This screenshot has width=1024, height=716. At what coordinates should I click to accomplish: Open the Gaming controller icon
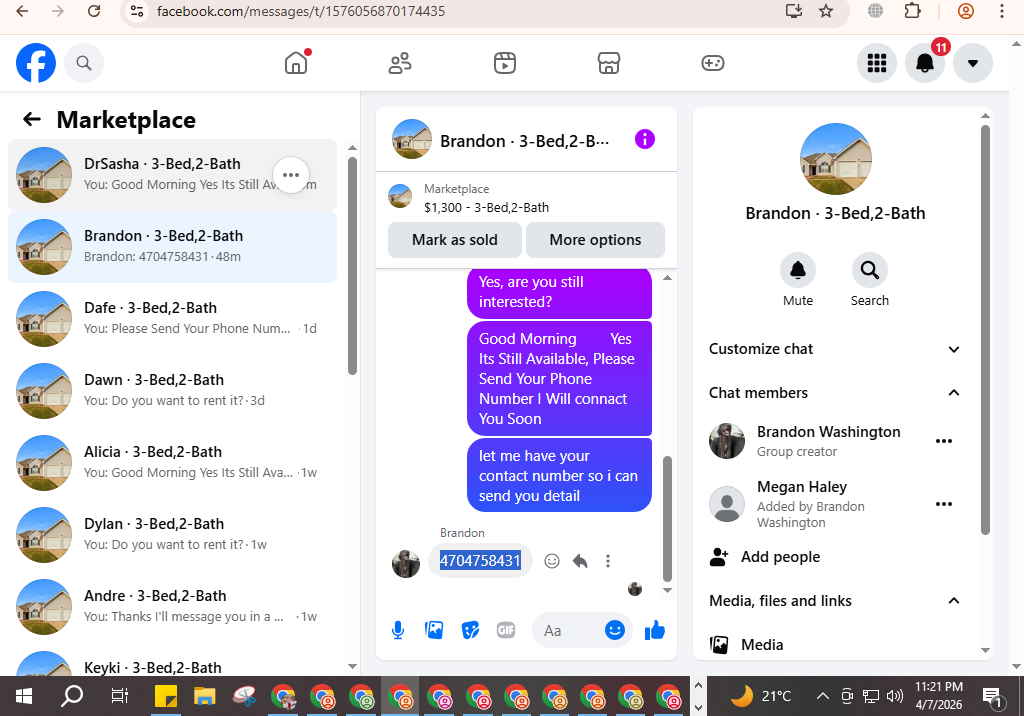(712, 63)
